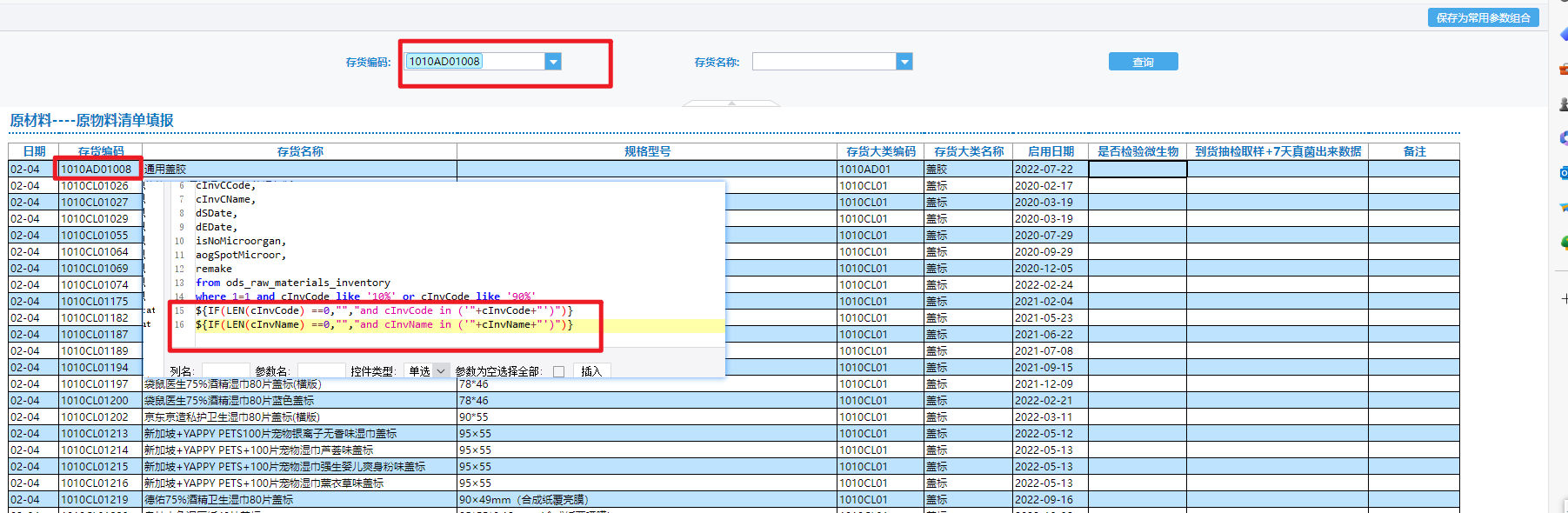Screen dimensions: 1568x513
Task: Select the 存货名称 column header
Action: pos(300,151)
